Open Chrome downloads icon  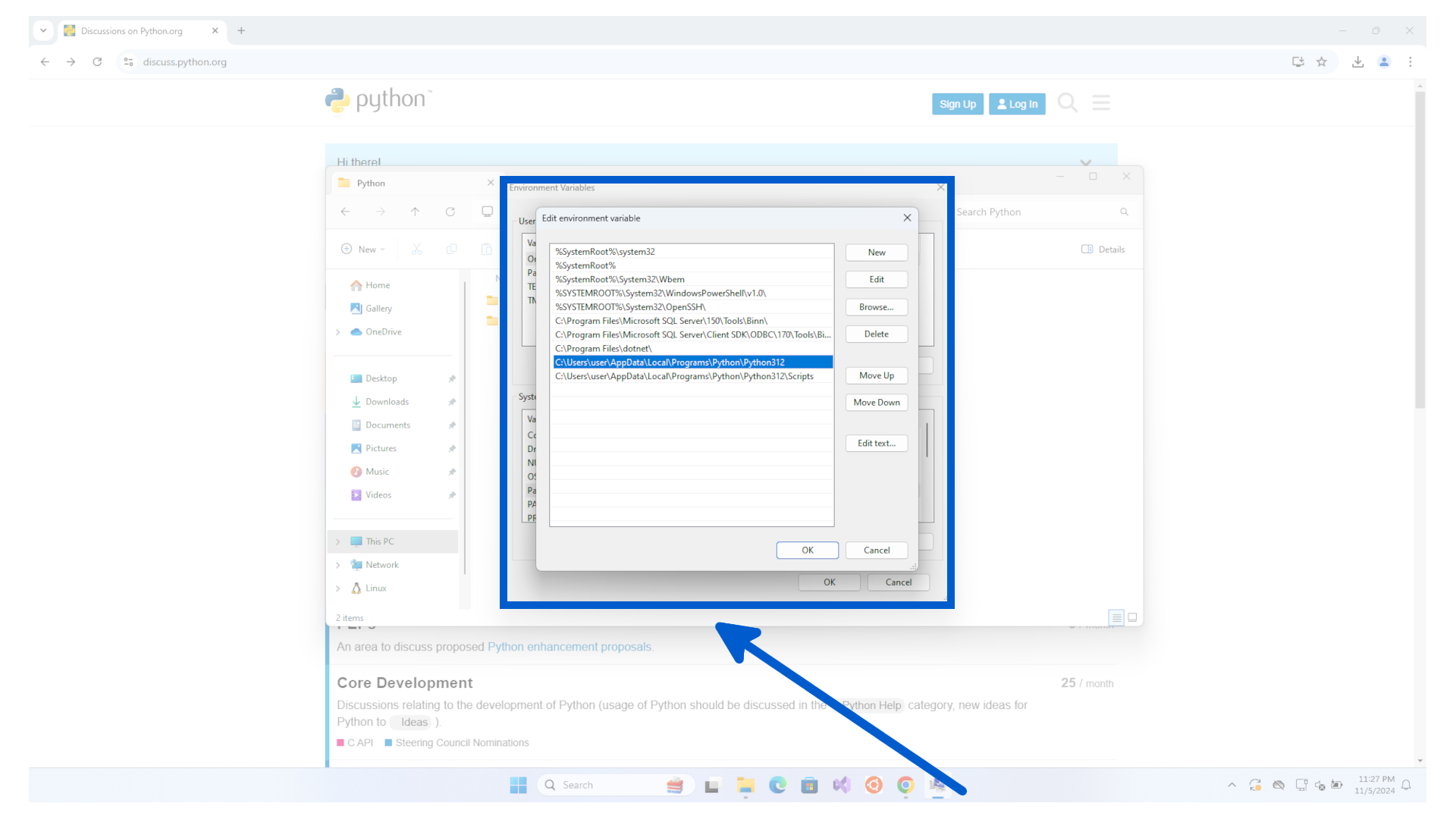(x=1357, y=62)
